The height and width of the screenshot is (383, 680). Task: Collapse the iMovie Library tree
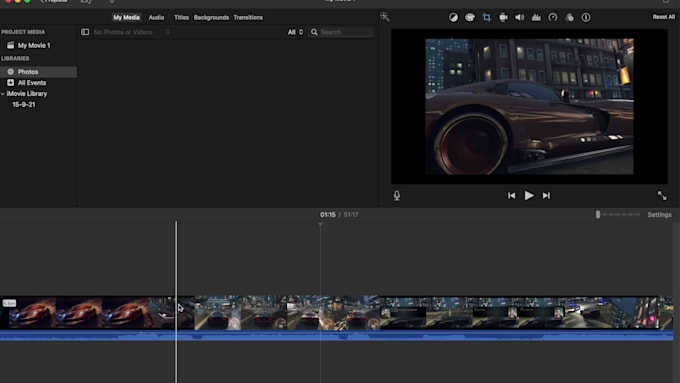click(x=3, y=94)
